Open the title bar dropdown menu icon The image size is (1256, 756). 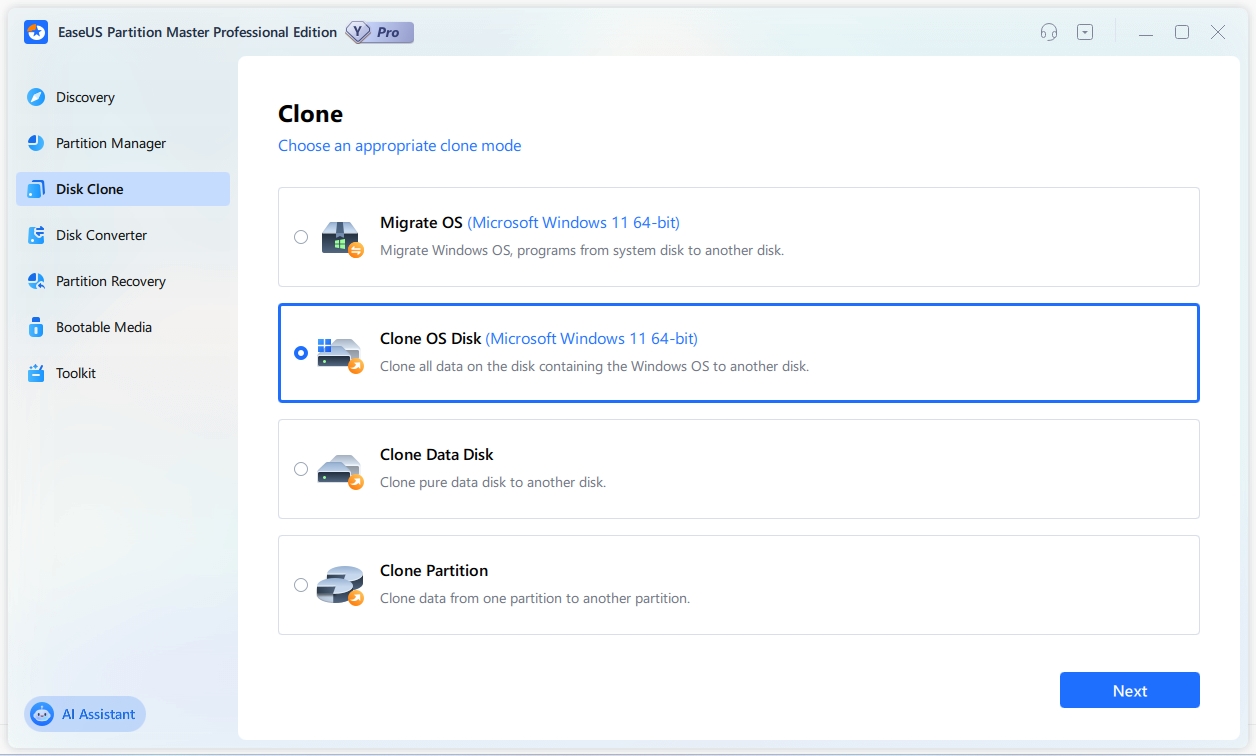pyautogui.click(x=1085, y=32)
